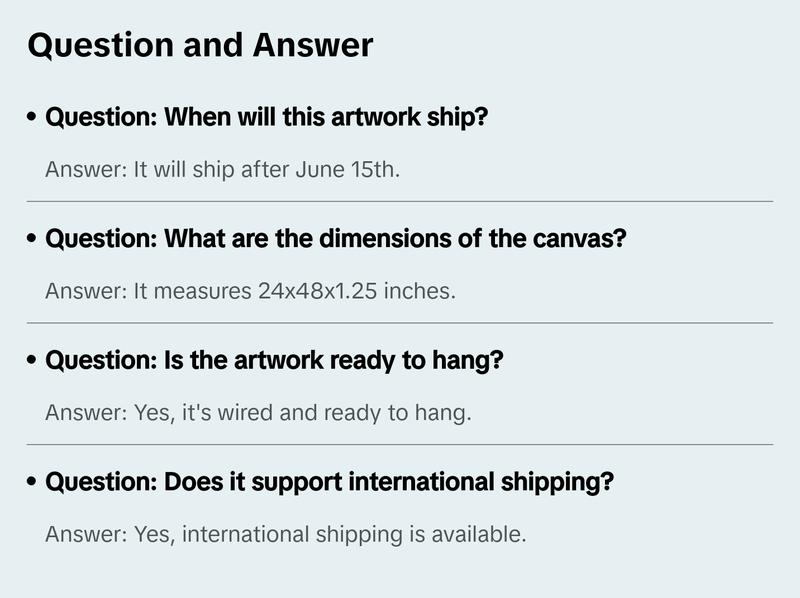Expand the canvas dimensions question

pos(335,239)
